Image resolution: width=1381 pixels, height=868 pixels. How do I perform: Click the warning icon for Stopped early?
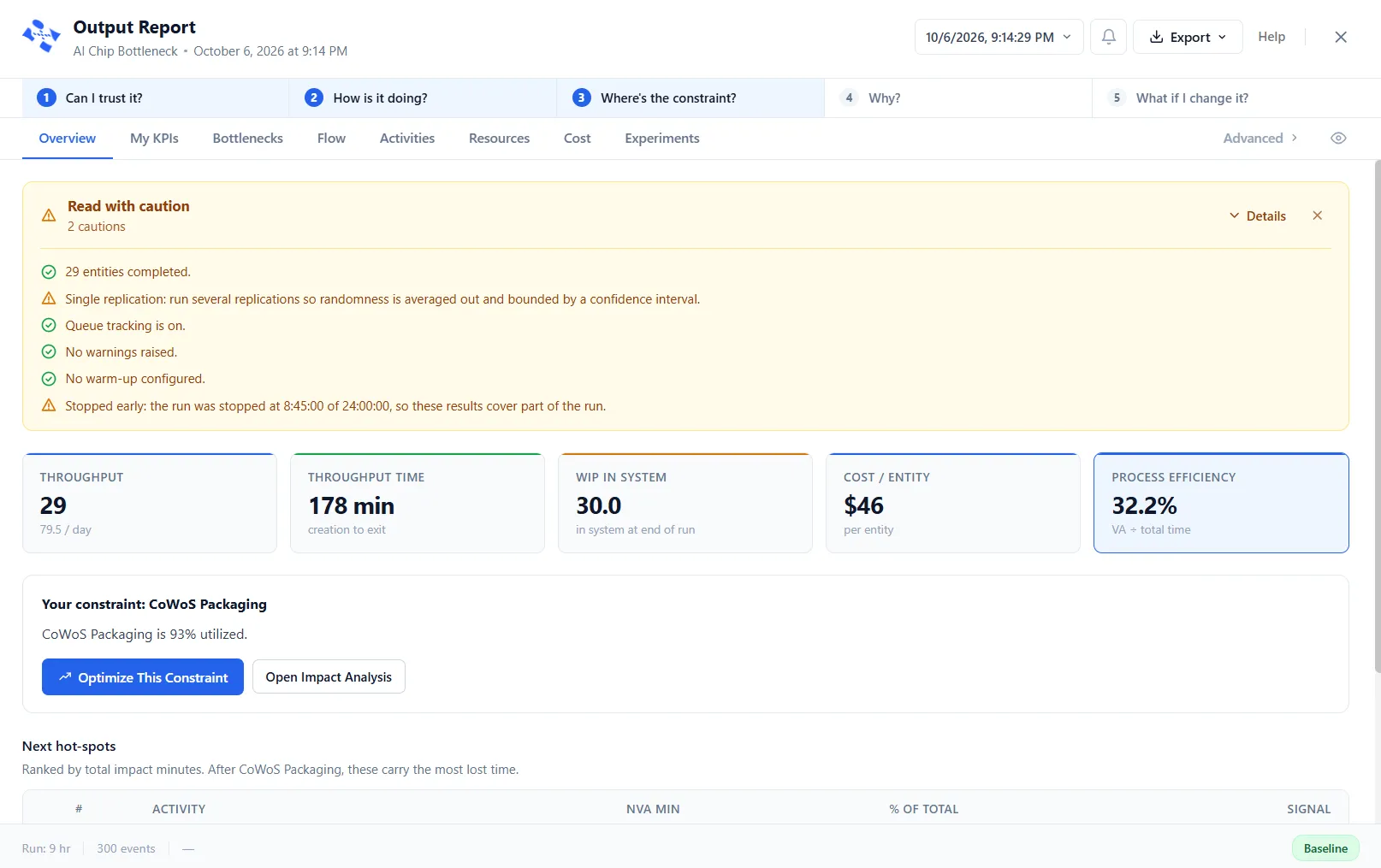click(x=49, y=405)
